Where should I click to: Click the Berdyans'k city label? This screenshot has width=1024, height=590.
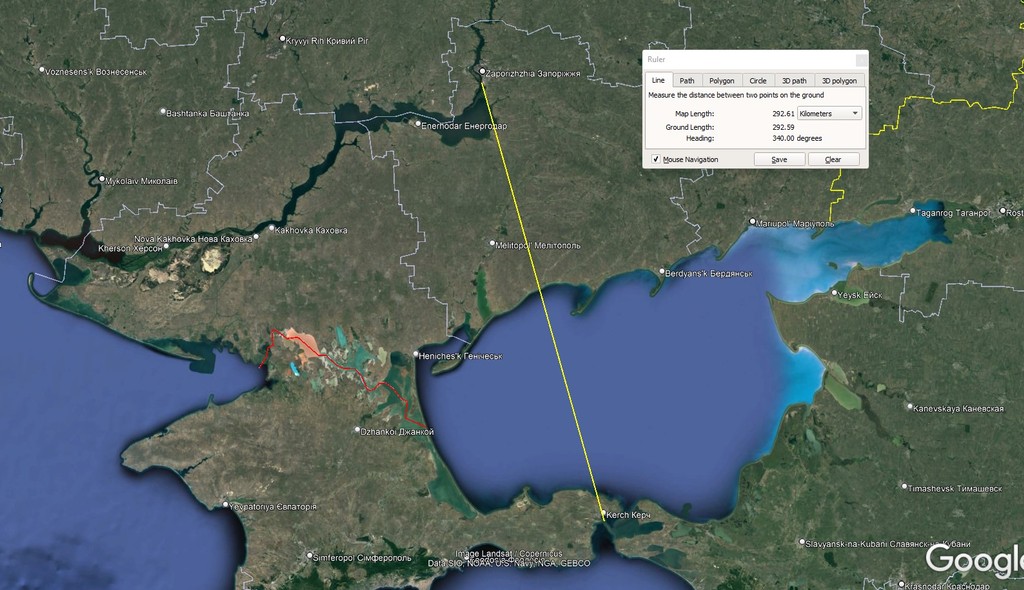tap(709, 274)
